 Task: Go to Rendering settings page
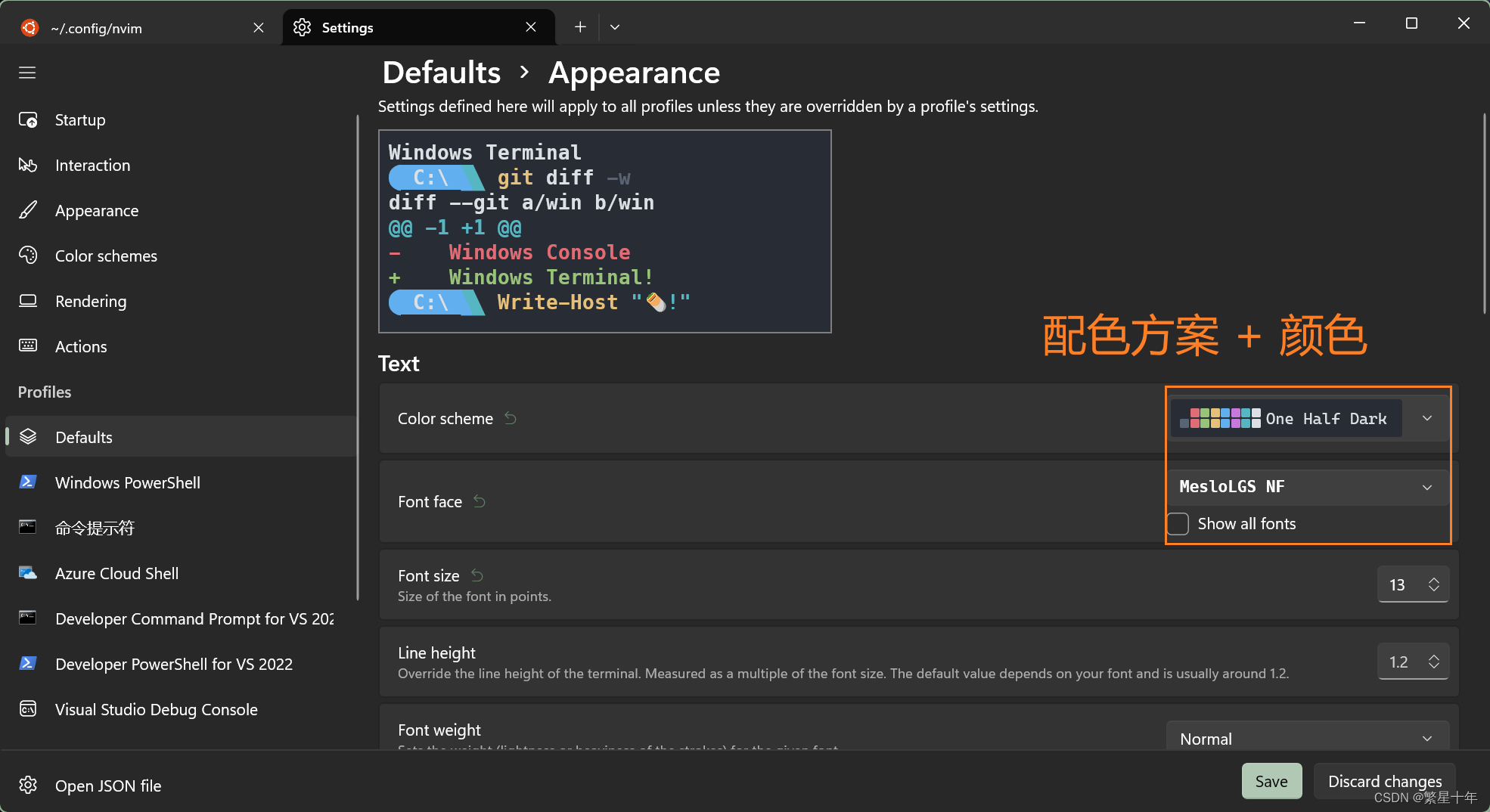click(x=179, y=301)
